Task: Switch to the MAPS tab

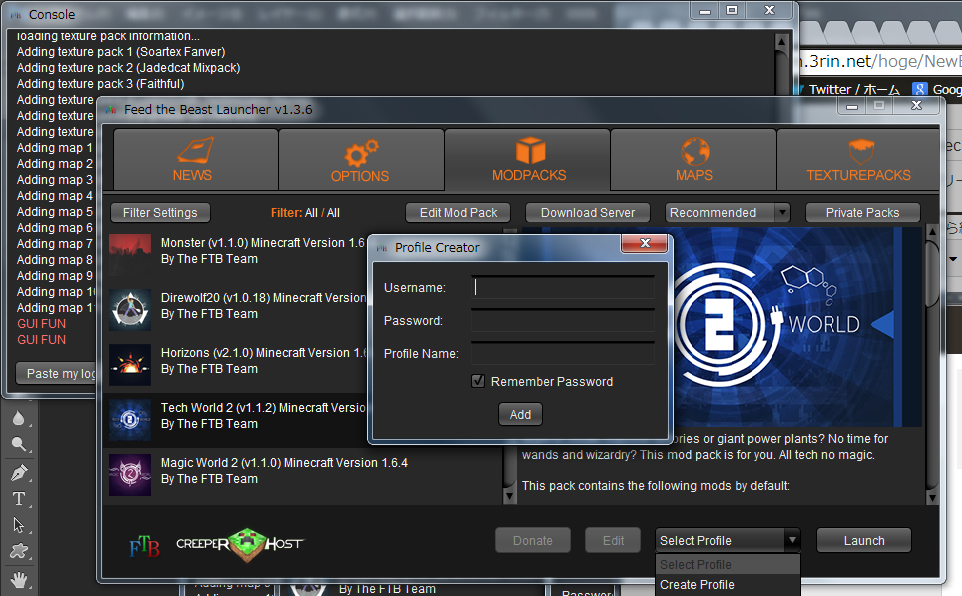Action: (693, 160)
